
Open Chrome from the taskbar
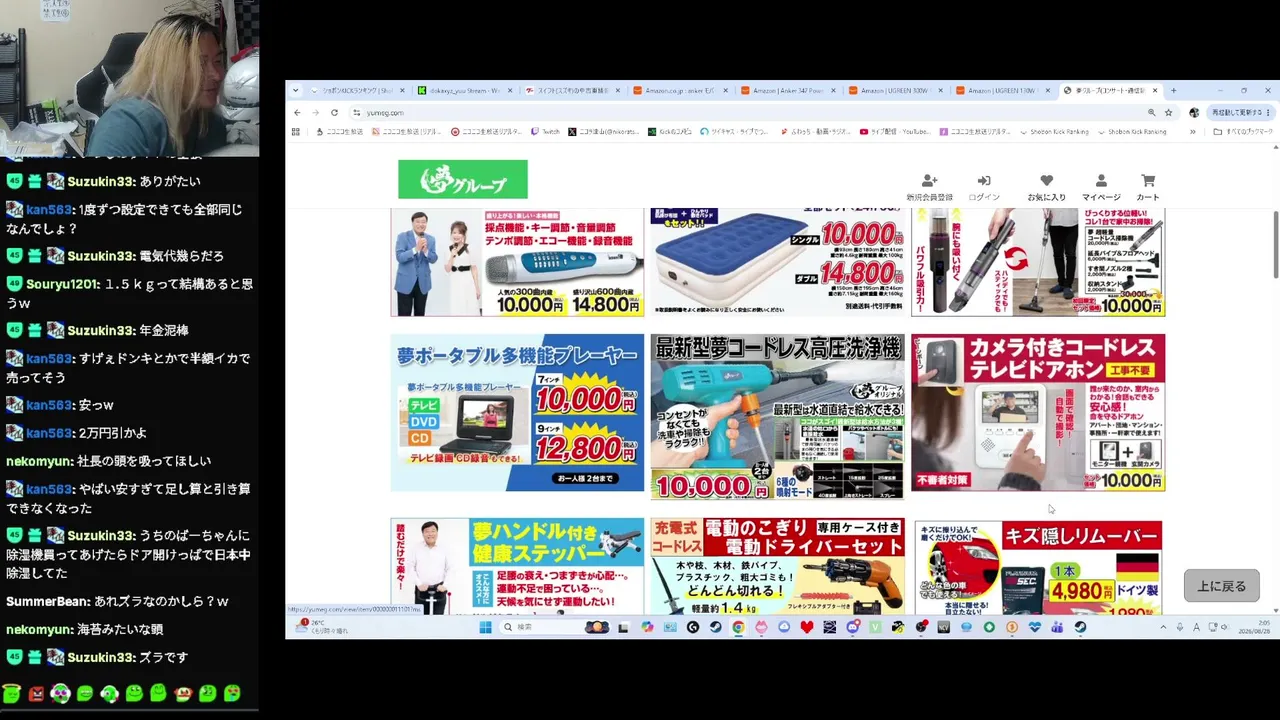[738, 627]
